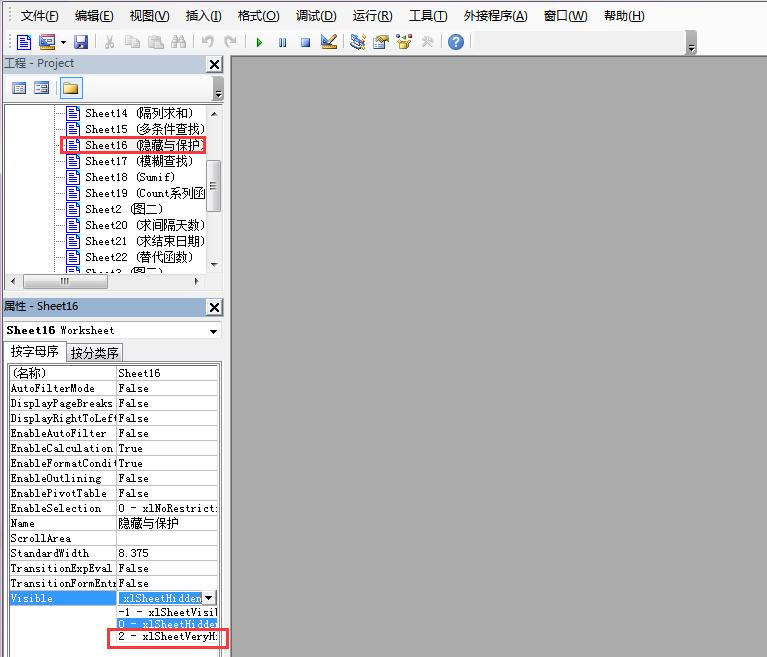Click the project tree scroll right arrow
The image size is (767, 657).
pyautogui.click(x=197, y=281)
